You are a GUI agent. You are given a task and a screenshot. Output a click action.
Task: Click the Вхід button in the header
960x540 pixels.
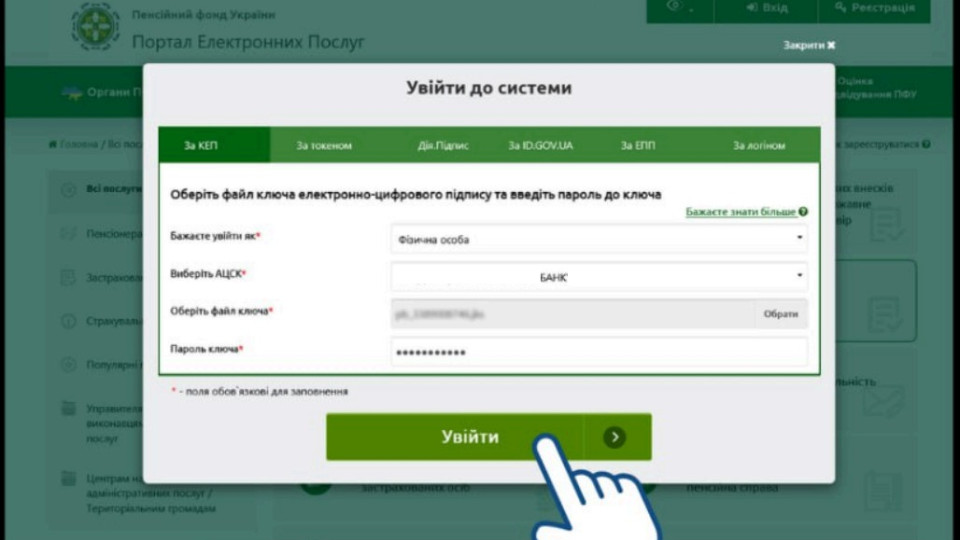click(766, 8)
